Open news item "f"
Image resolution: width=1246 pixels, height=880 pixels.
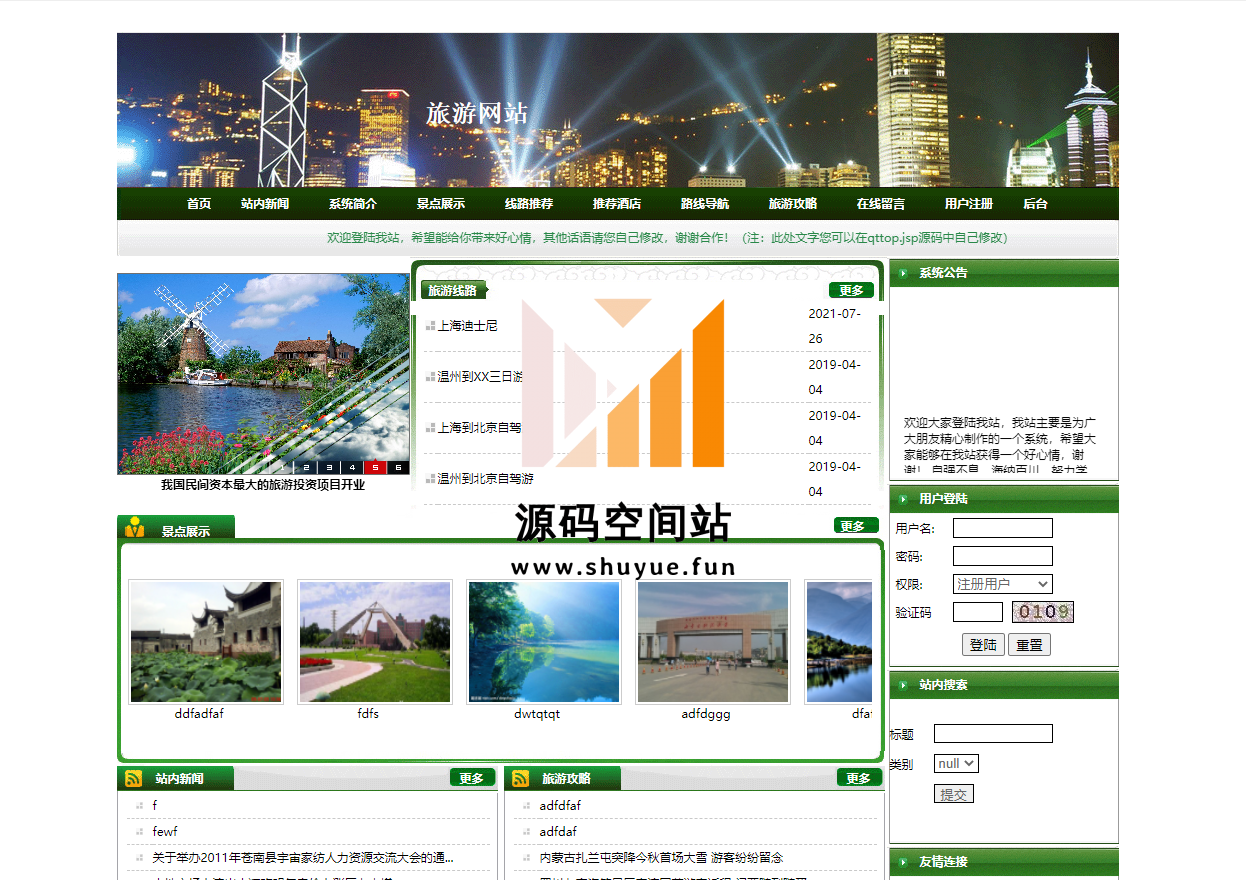(x=155, y=806)
